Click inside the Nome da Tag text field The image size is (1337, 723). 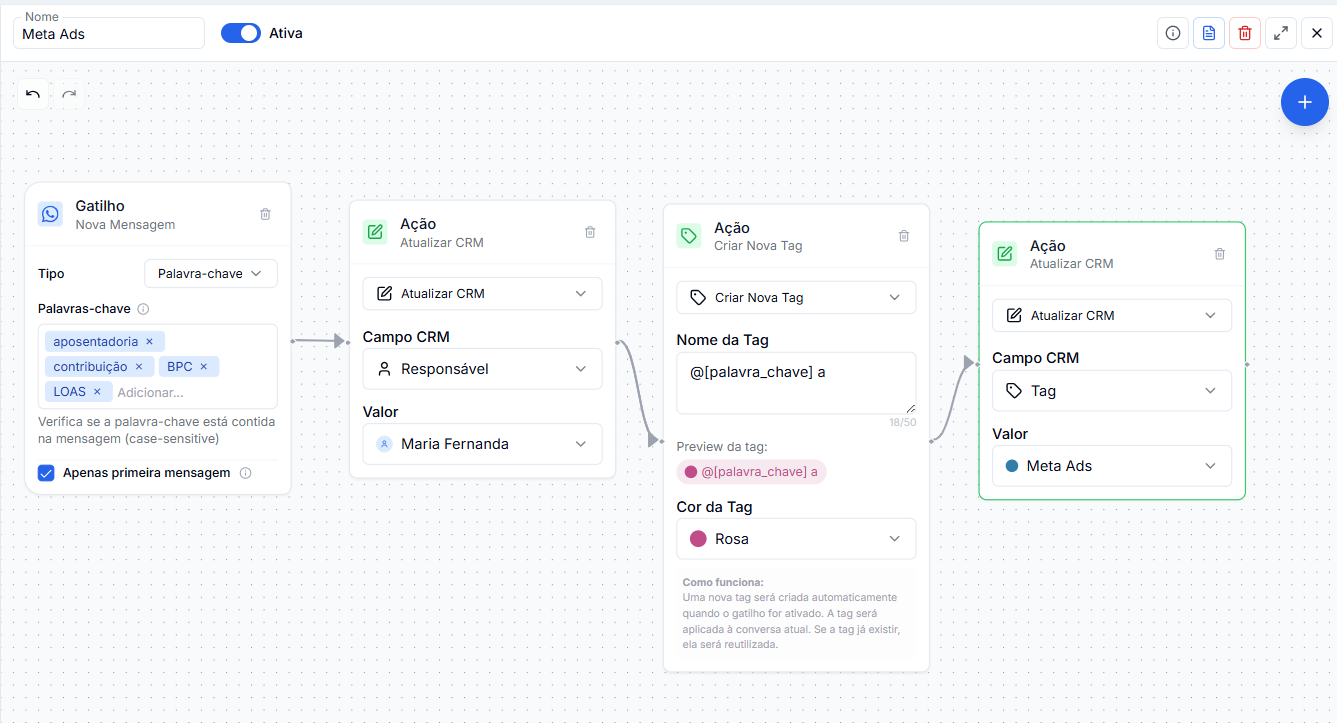(795, 382)
